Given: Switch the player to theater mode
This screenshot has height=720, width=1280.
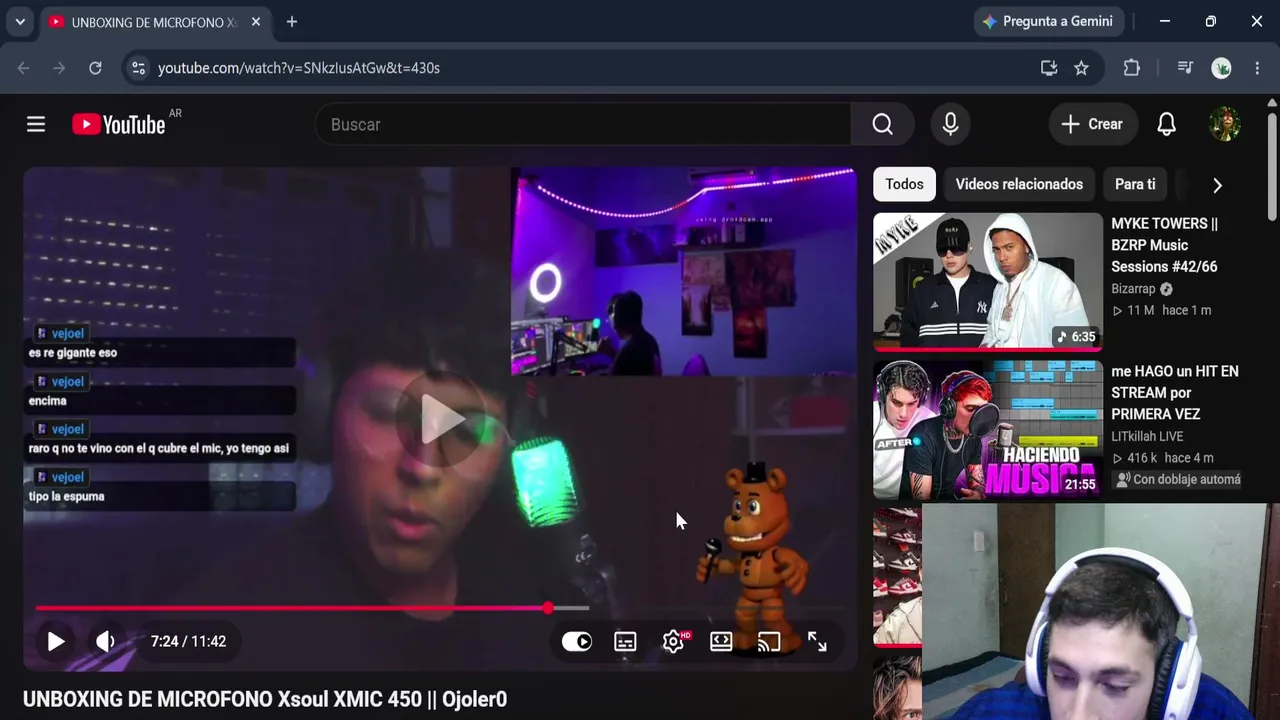Looking at the screenshot, I should click(721, 642).
